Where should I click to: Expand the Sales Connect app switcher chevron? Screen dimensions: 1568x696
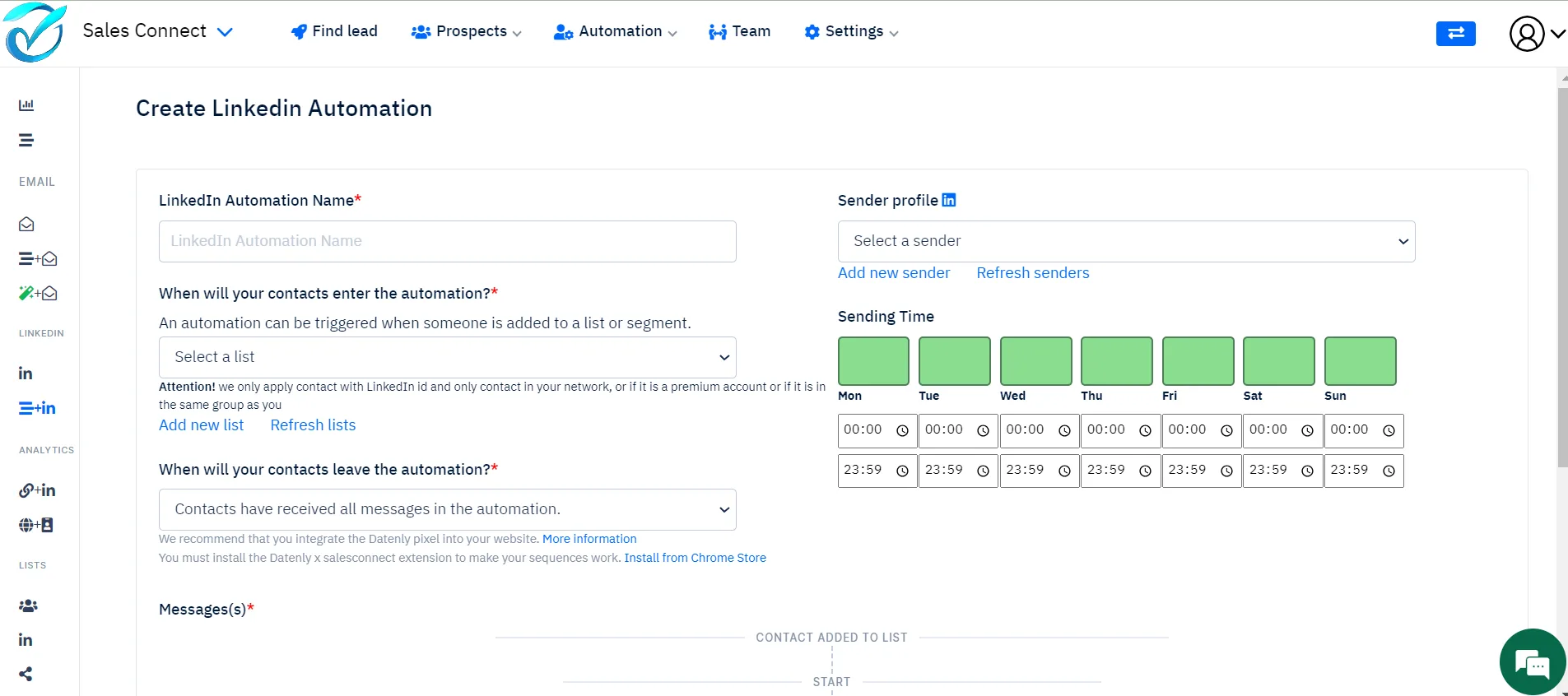[x=225, y=32]
